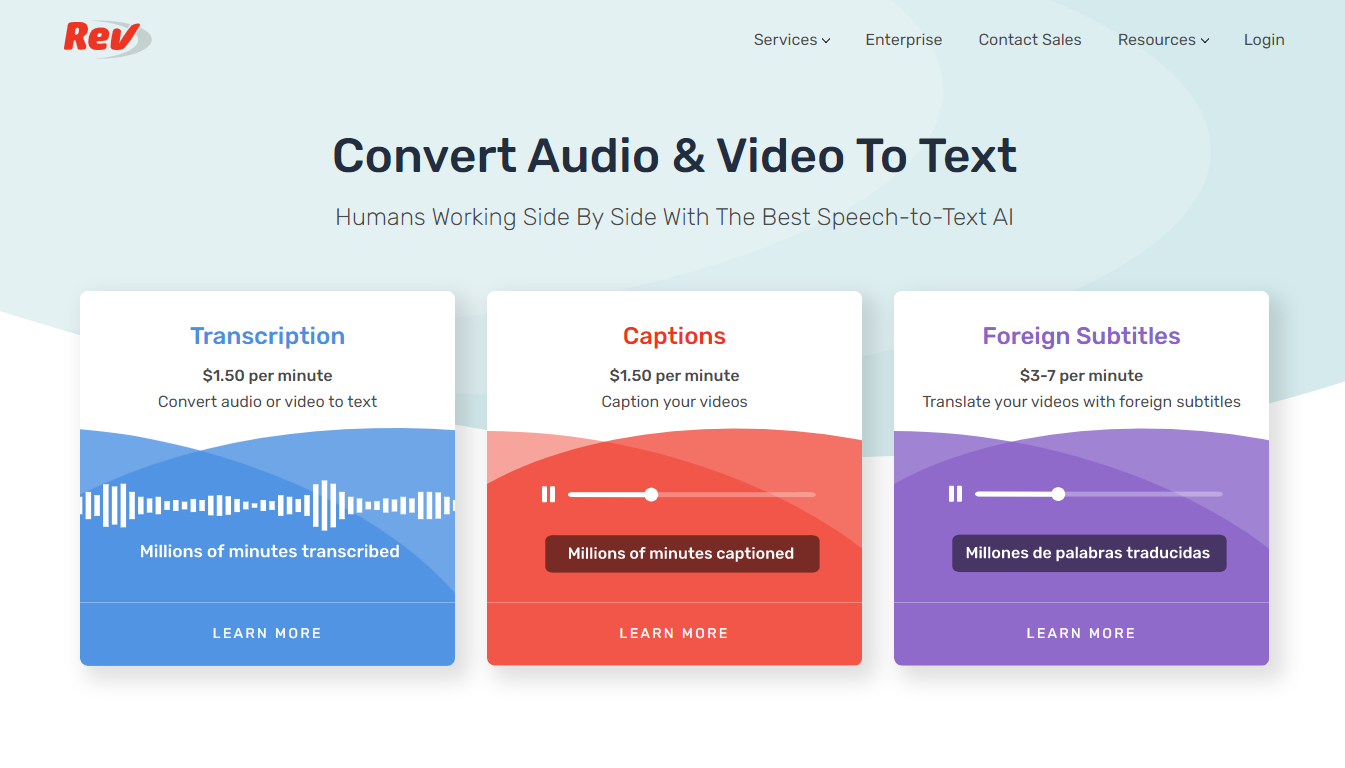Image resolution: width=1345 pixels, height=768 pixels.
Task: Click the Rev logo
Action: (x=107, y=39)
